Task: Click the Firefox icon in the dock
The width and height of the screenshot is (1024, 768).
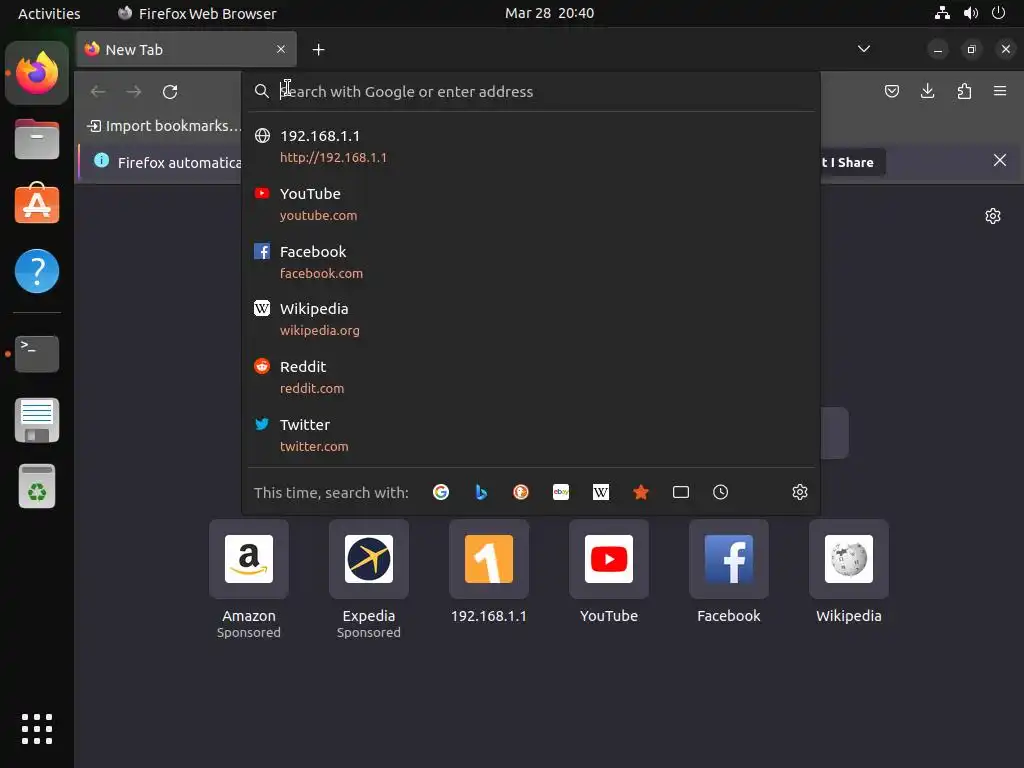Action: [37, 72]
